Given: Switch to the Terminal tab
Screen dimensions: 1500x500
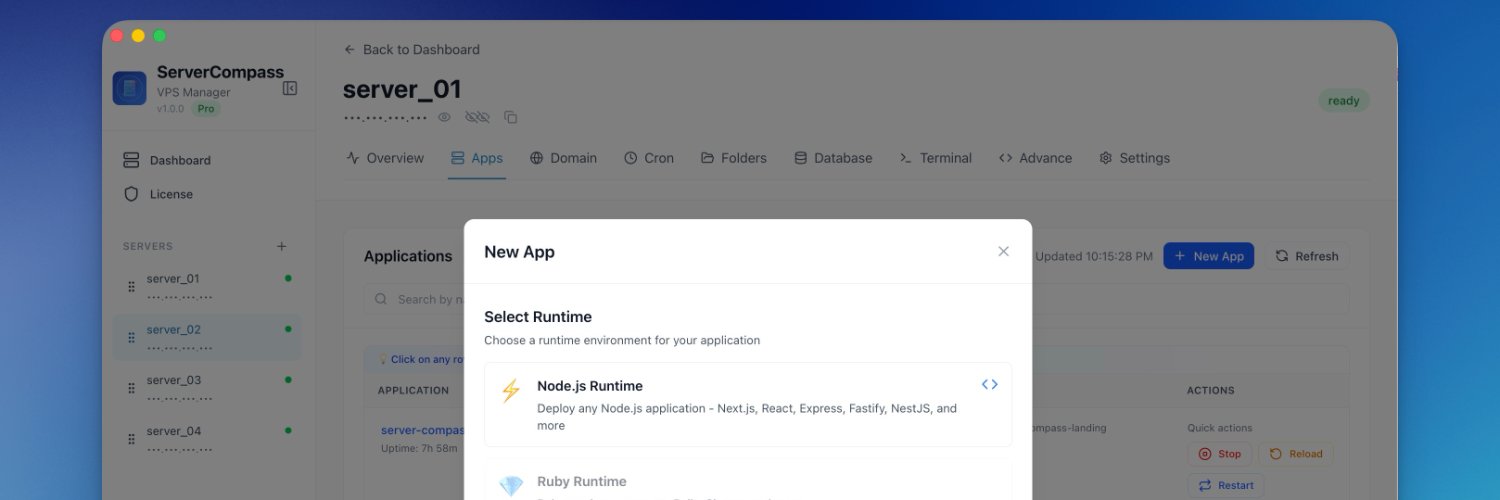Looking at the screenshot, I should [x=935, y=158].
